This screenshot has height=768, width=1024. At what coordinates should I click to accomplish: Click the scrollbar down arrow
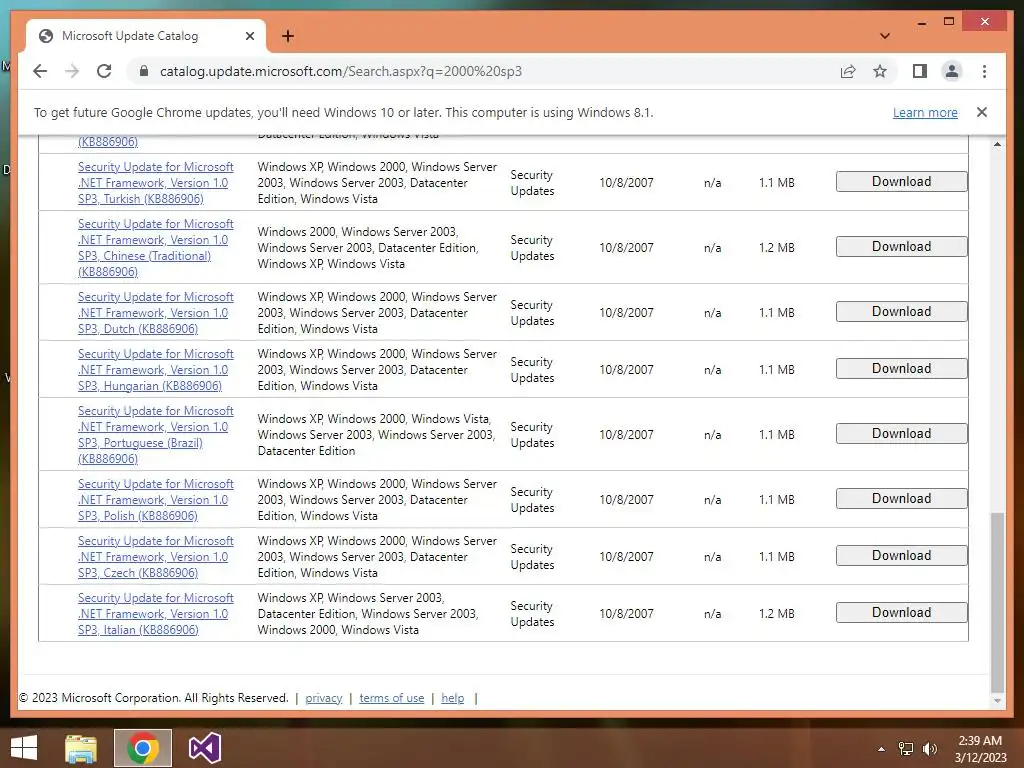997,701
